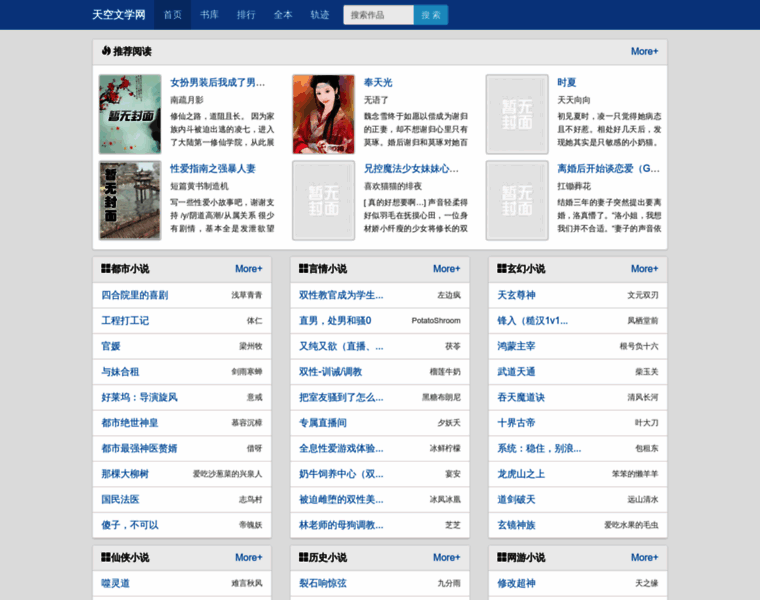Image resolution: width=760 pixels, height=600 pixels.
Task: Open the 天空文学网 site logo
Action: (118, 15)
